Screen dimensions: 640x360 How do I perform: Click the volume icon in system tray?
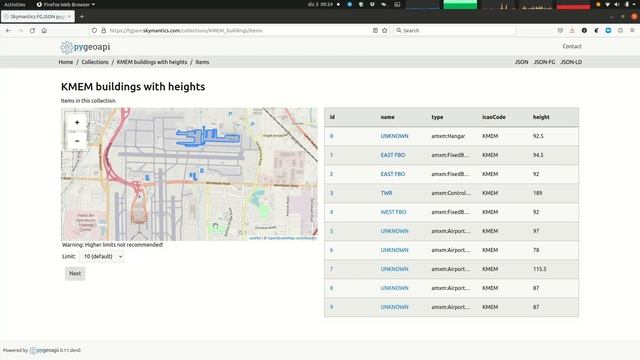[x=617, y=4]
